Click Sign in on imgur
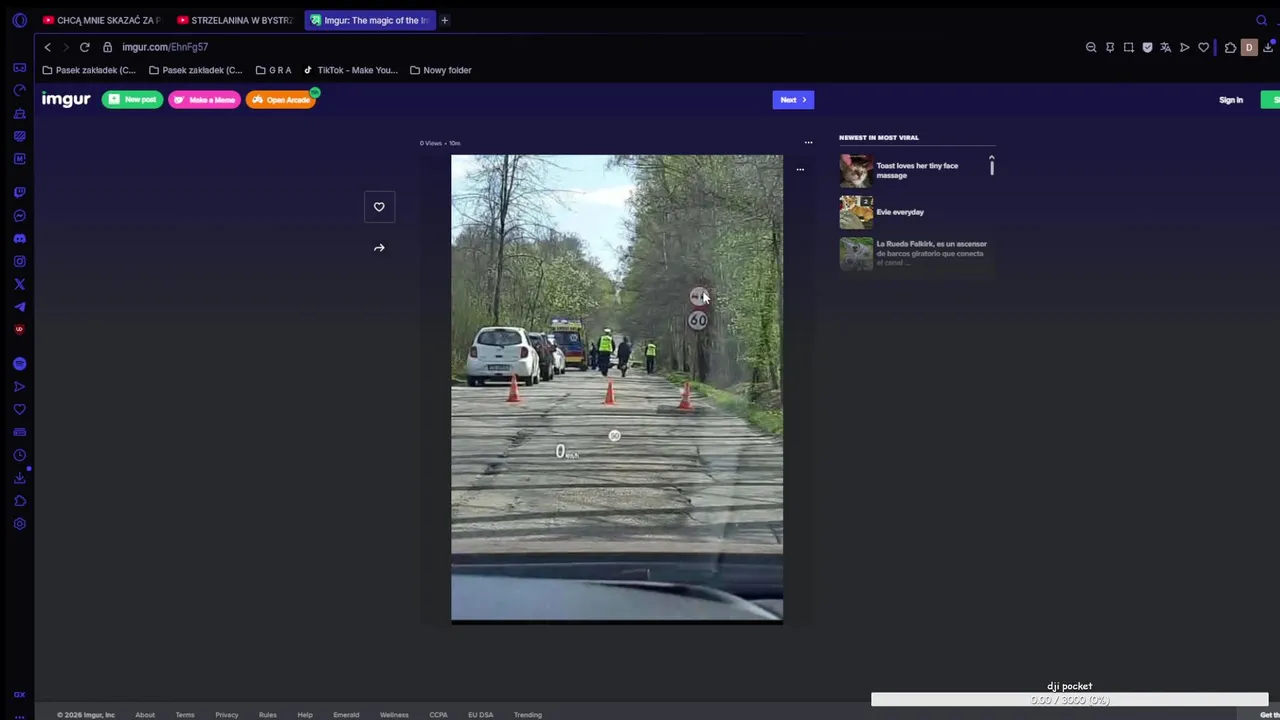 click(x=1231, y=100)
